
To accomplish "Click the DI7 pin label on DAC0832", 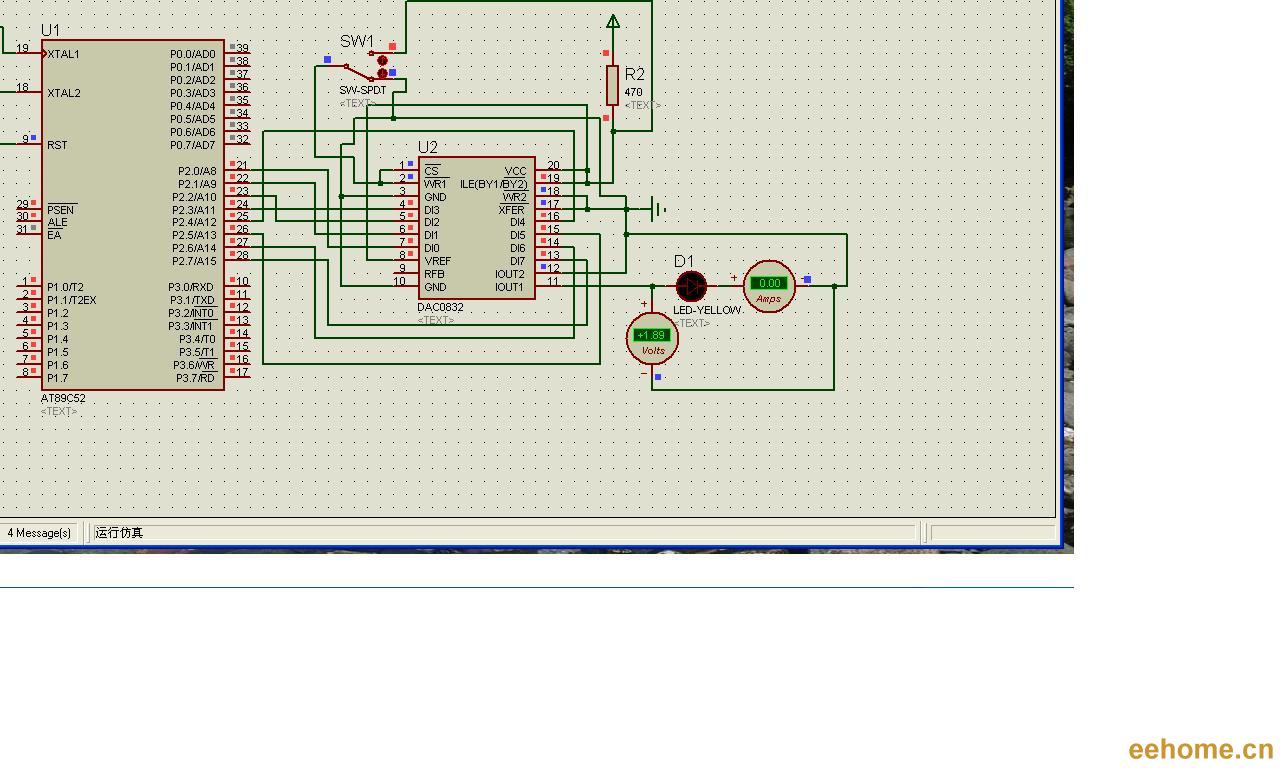I will pyautogui.click(x=518, y=261).
